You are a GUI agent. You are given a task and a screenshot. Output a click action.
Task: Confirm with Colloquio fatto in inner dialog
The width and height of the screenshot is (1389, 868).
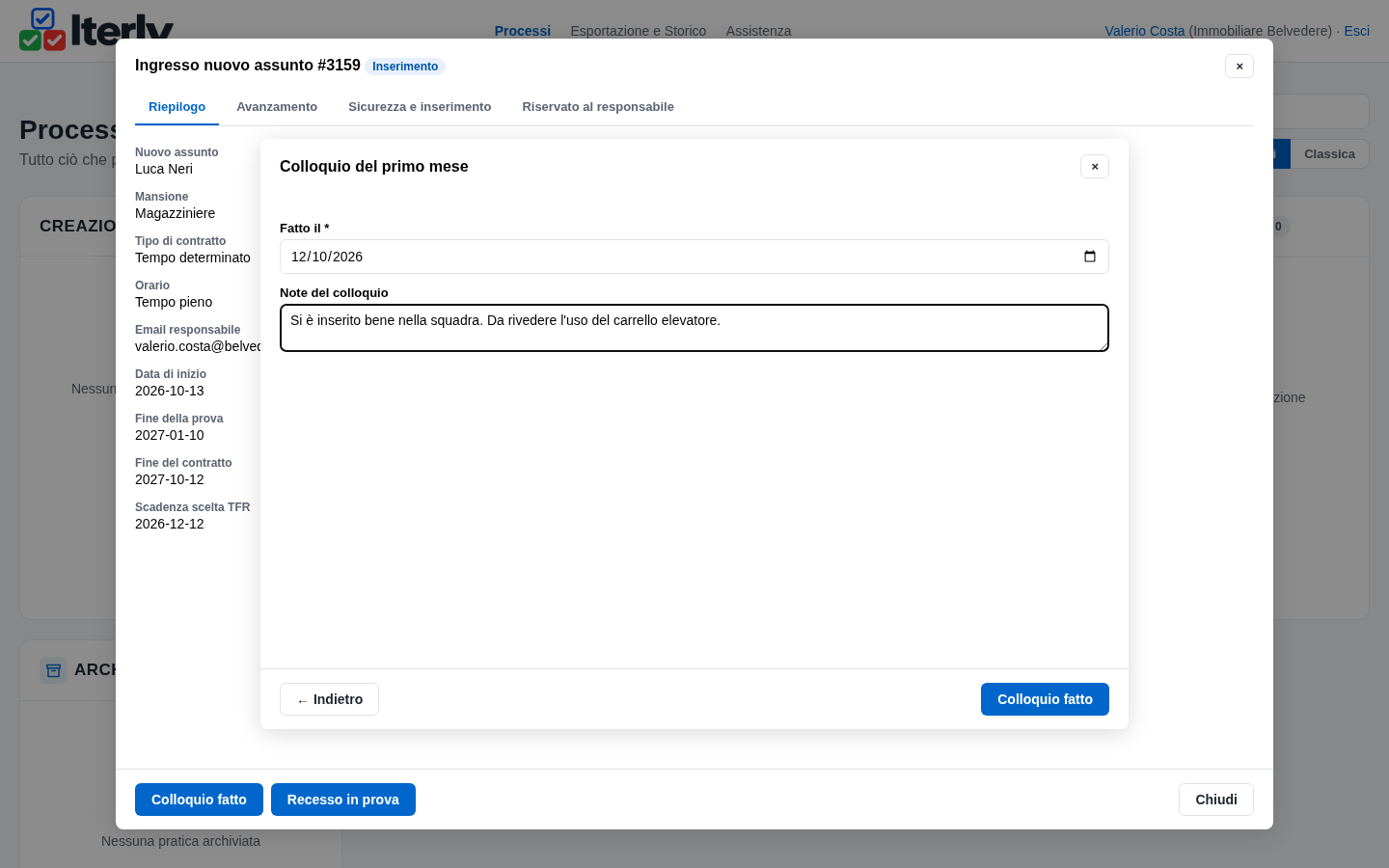(1045, 699)
